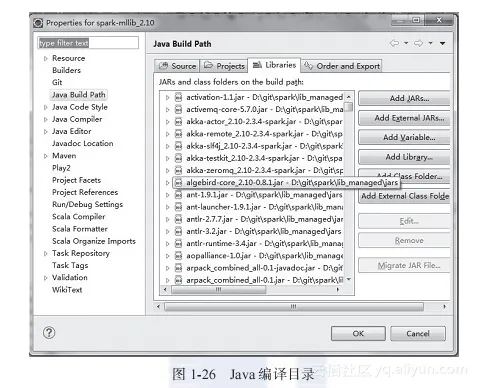
Task: Select WikiText in the properties tree
Action: pos(67,290)
